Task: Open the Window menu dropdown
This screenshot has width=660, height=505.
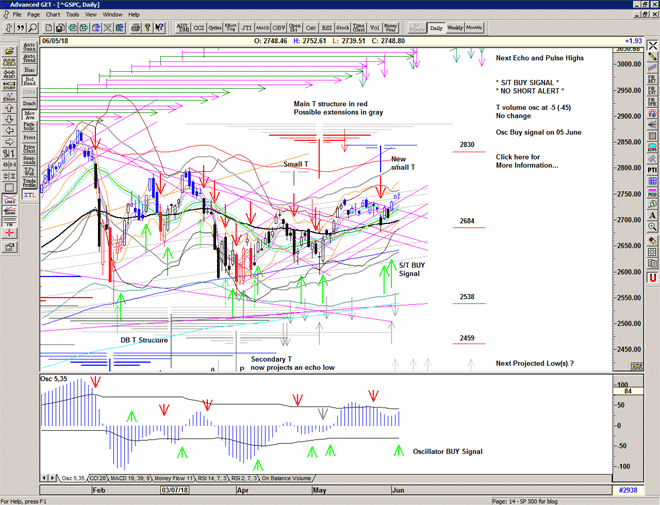Action: point(112,15)
